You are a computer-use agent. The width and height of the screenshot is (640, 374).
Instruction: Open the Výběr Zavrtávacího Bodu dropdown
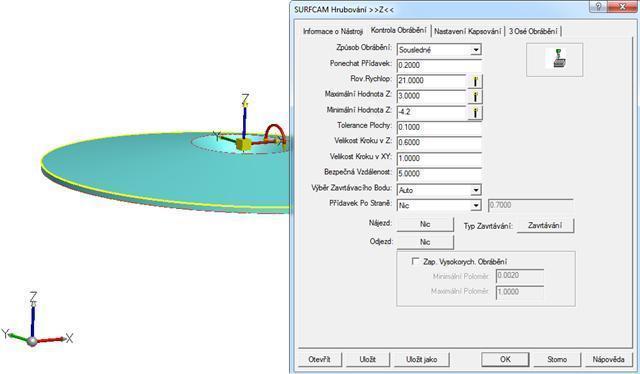tap(476, 190)
